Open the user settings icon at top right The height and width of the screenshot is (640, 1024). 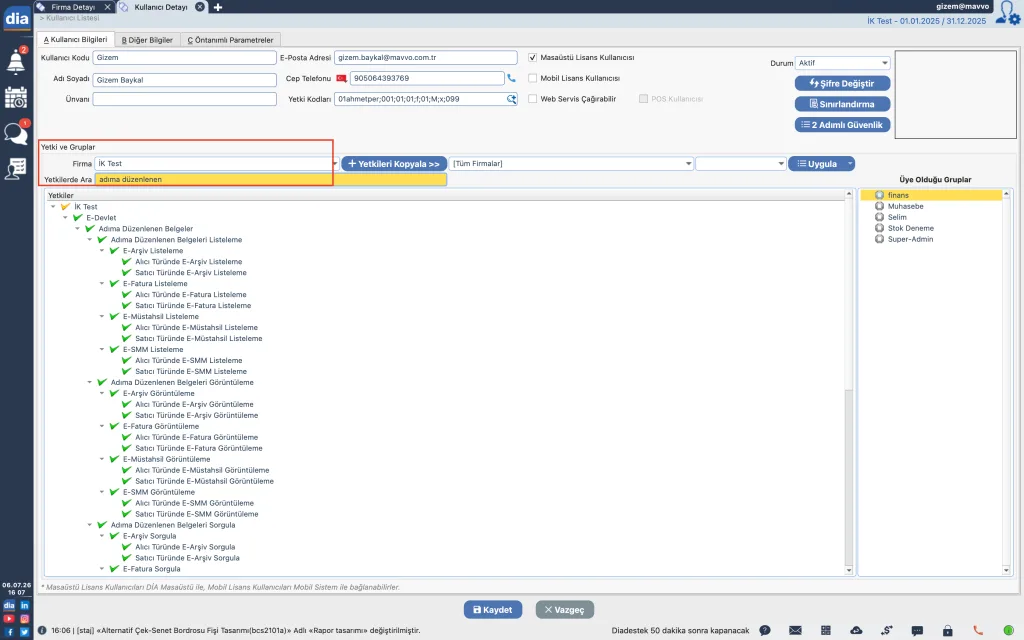coord(1008,14)
